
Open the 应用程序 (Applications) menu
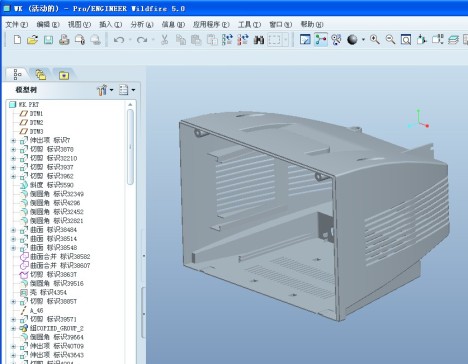point(211,24)
